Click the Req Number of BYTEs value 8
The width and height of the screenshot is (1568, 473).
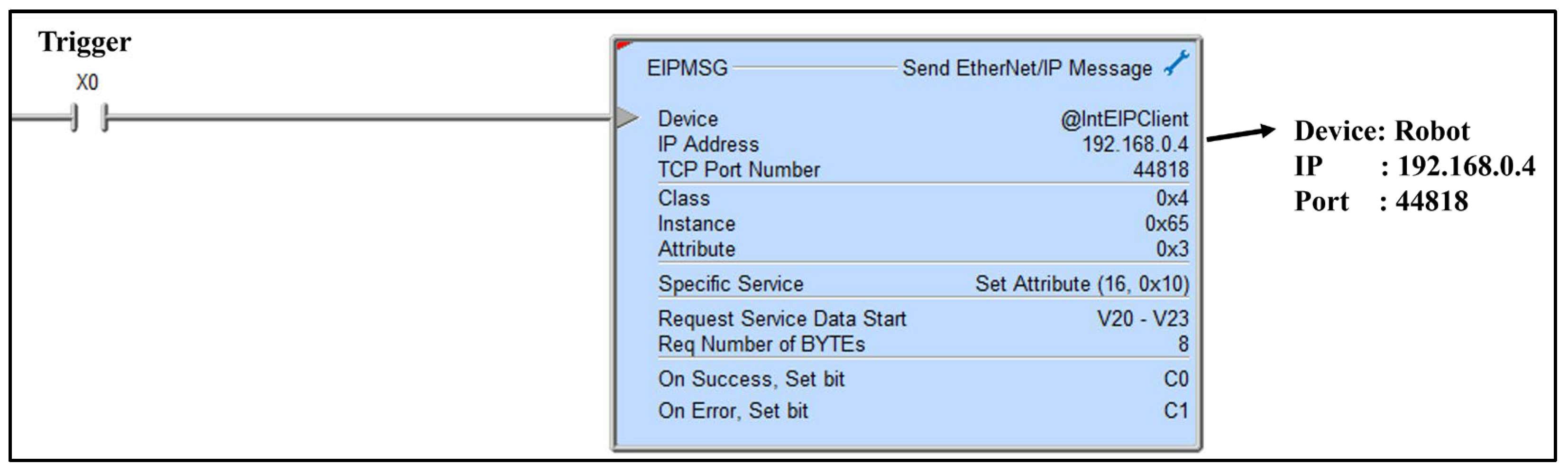1183,344
